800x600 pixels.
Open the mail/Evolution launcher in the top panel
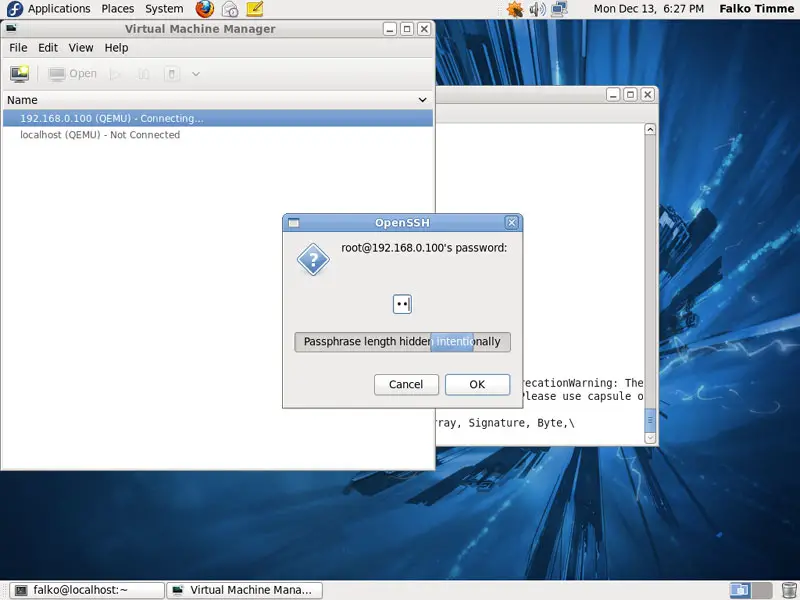point(230,9)
